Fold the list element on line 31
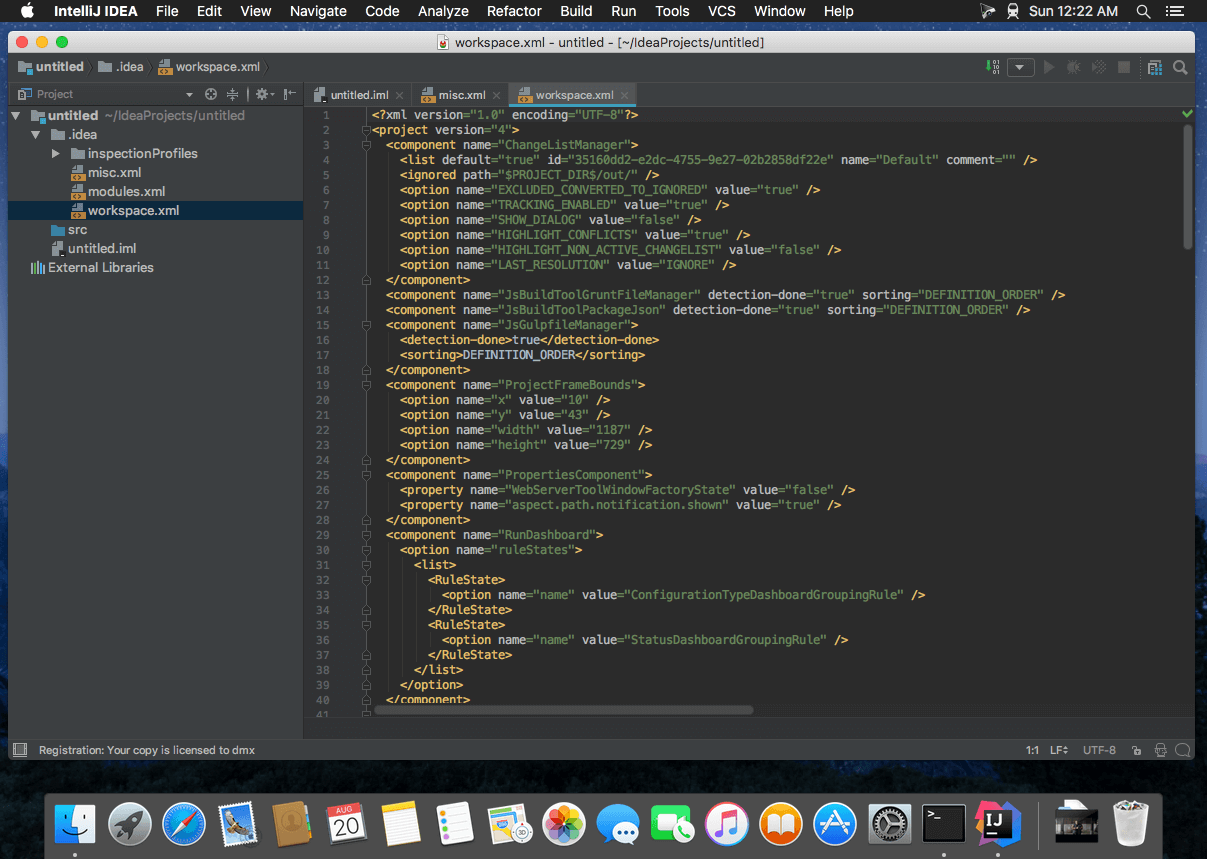This screenshot has width=1207, height=859. pos(366,565)
